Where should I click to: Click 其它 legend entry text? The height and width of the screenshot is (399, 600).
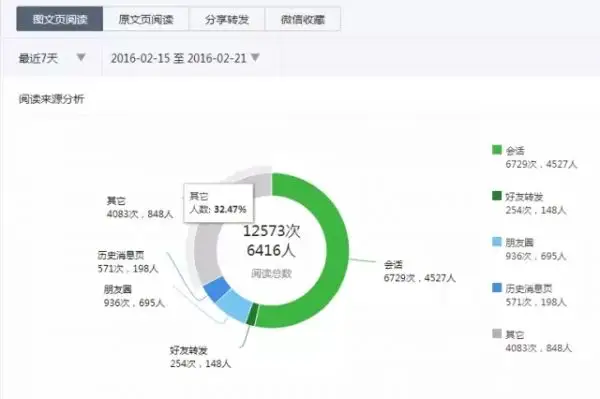(x=515, y=335)
